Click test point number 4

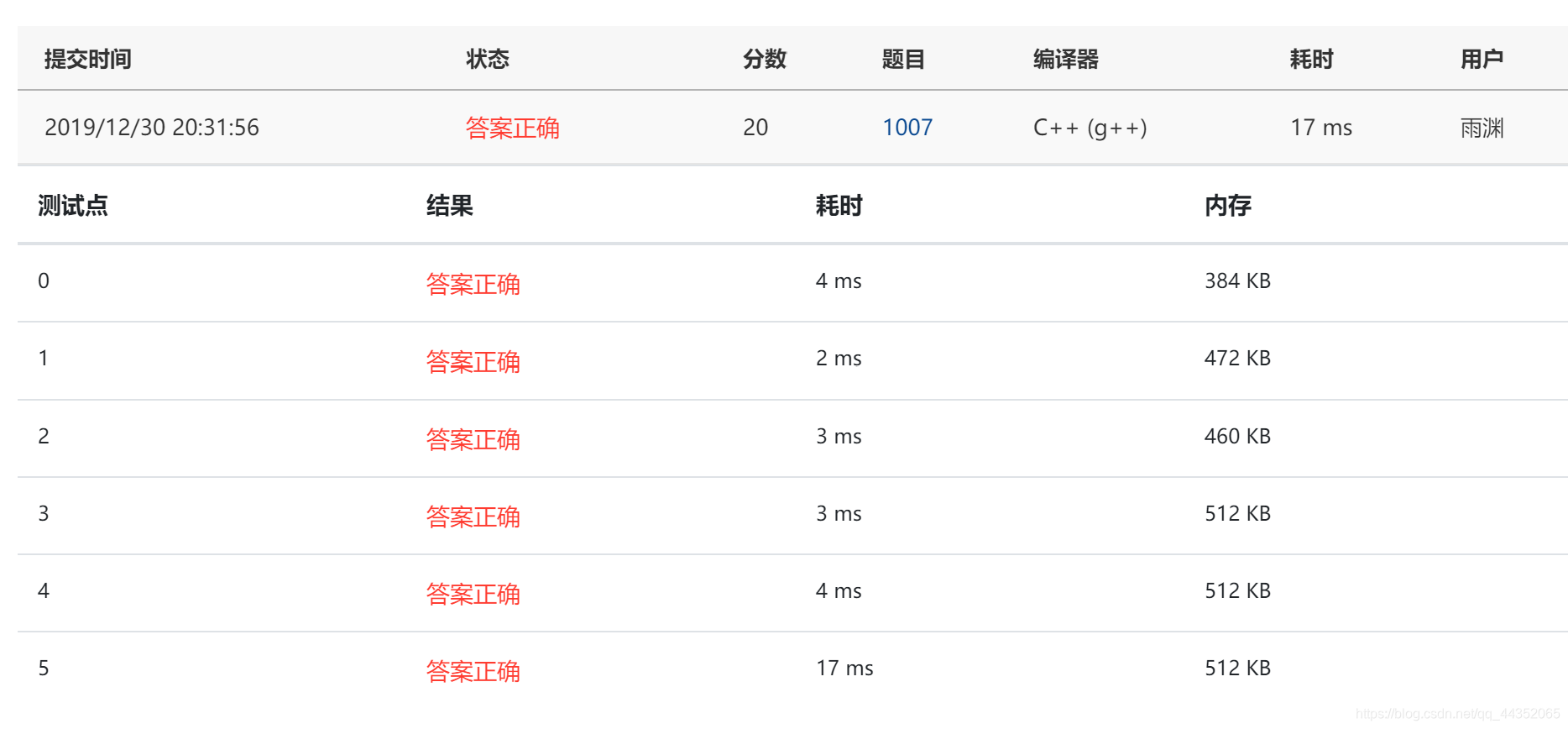(x=44, y=590)
